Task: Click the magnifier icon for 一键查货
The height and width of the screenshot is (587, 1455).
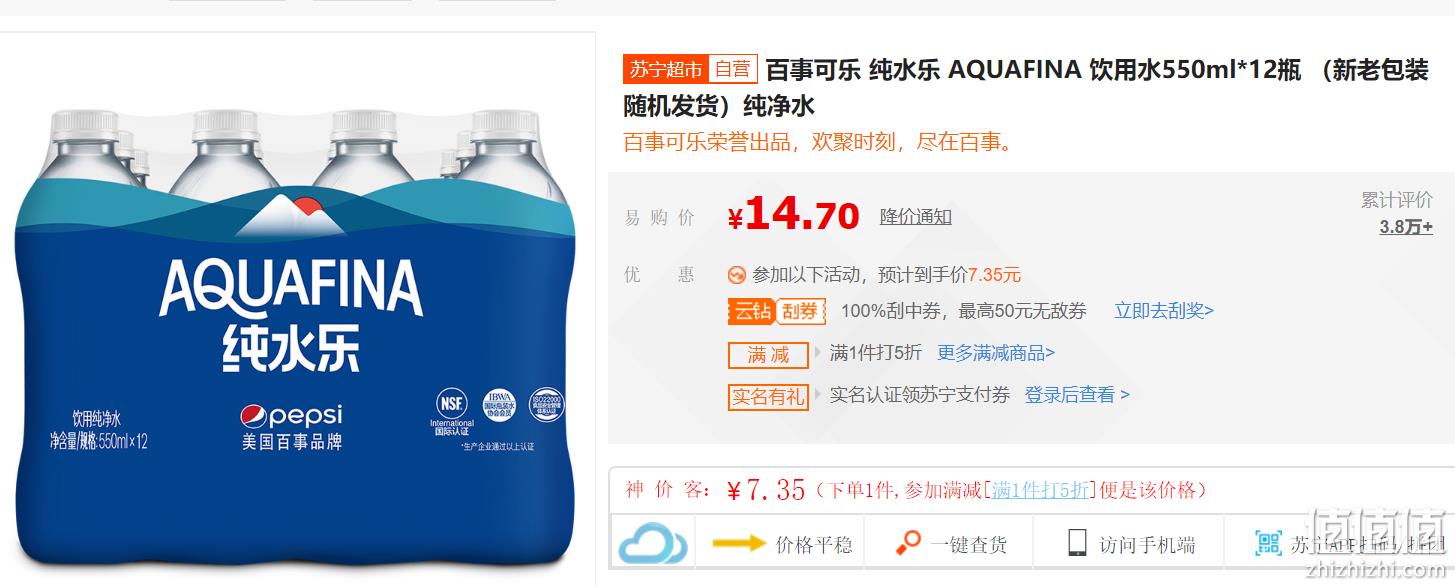Action: point(908,543)
